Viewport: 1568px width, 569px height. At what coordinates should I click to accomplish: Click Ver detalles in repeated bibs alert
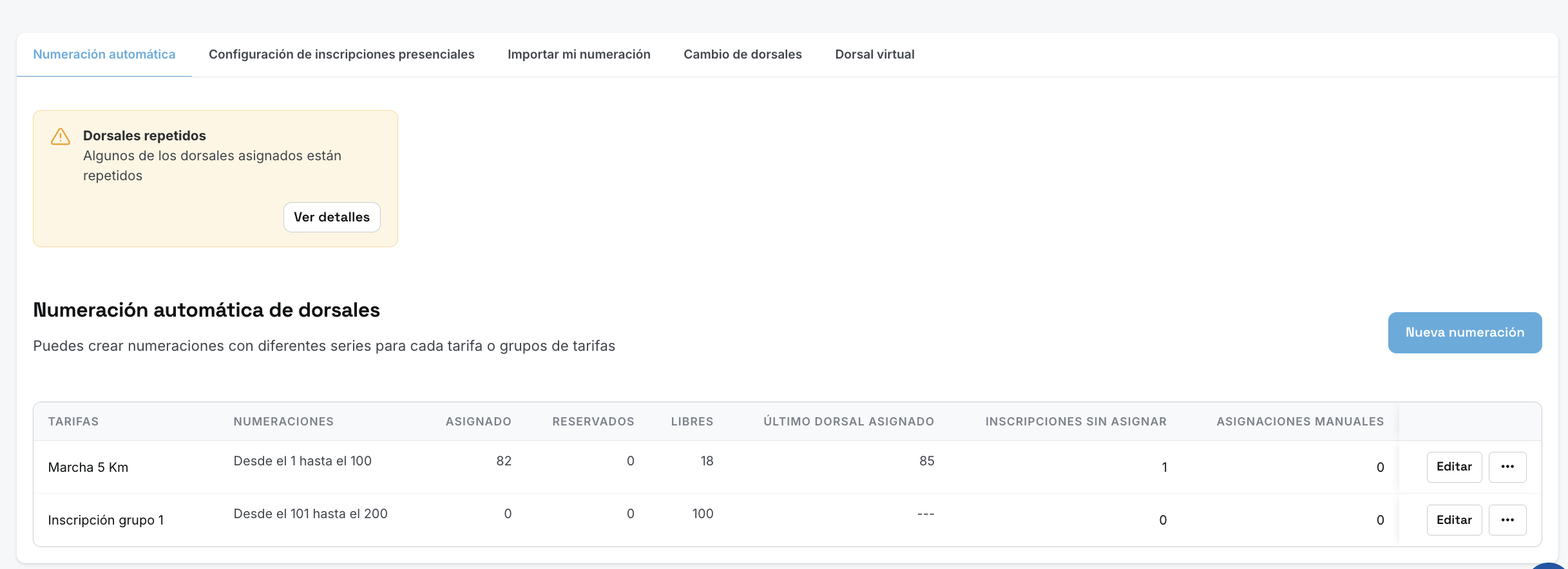point(332,217)
